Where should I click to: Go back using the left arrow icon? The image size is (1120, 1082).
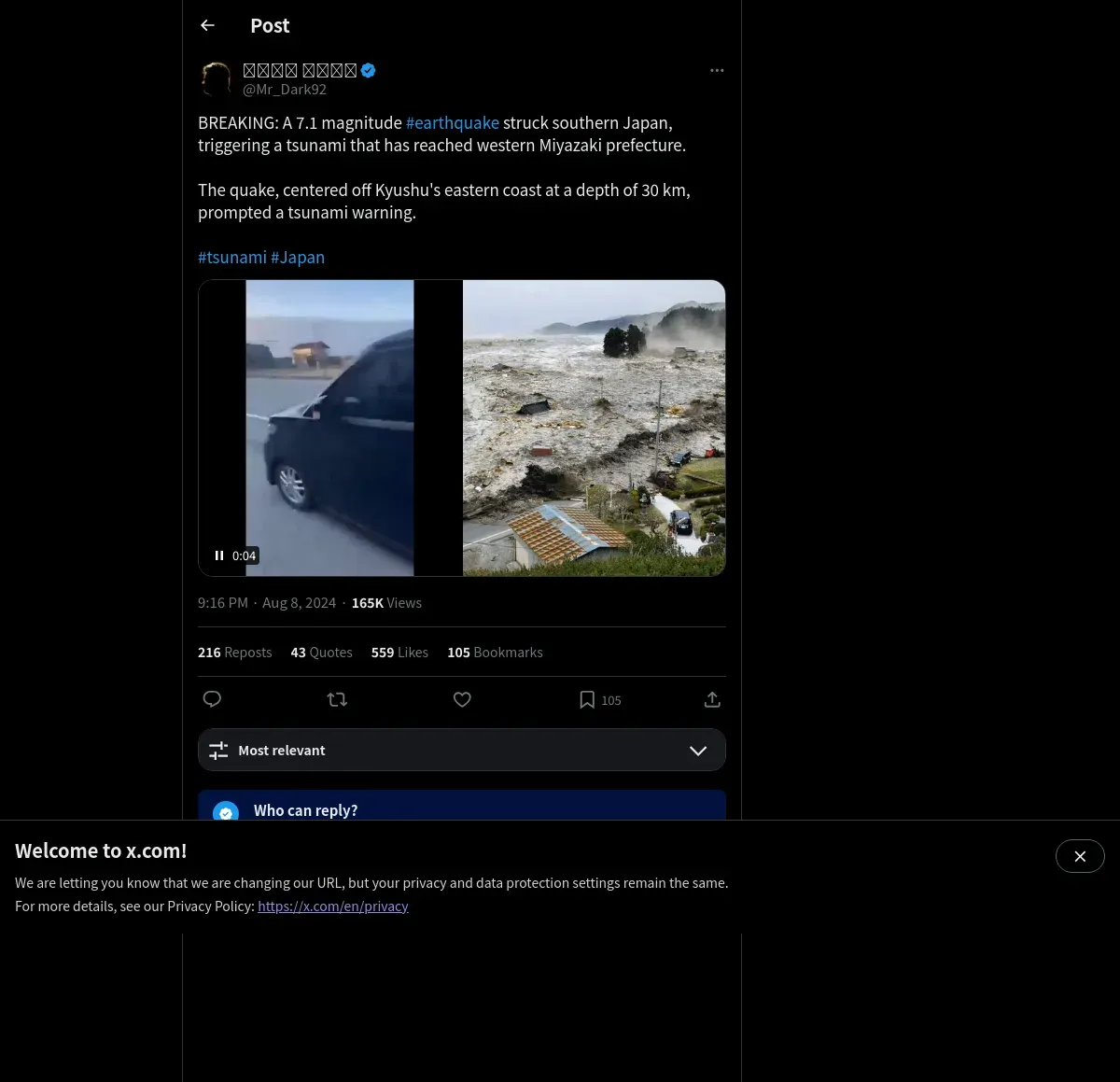coord(207,25)
